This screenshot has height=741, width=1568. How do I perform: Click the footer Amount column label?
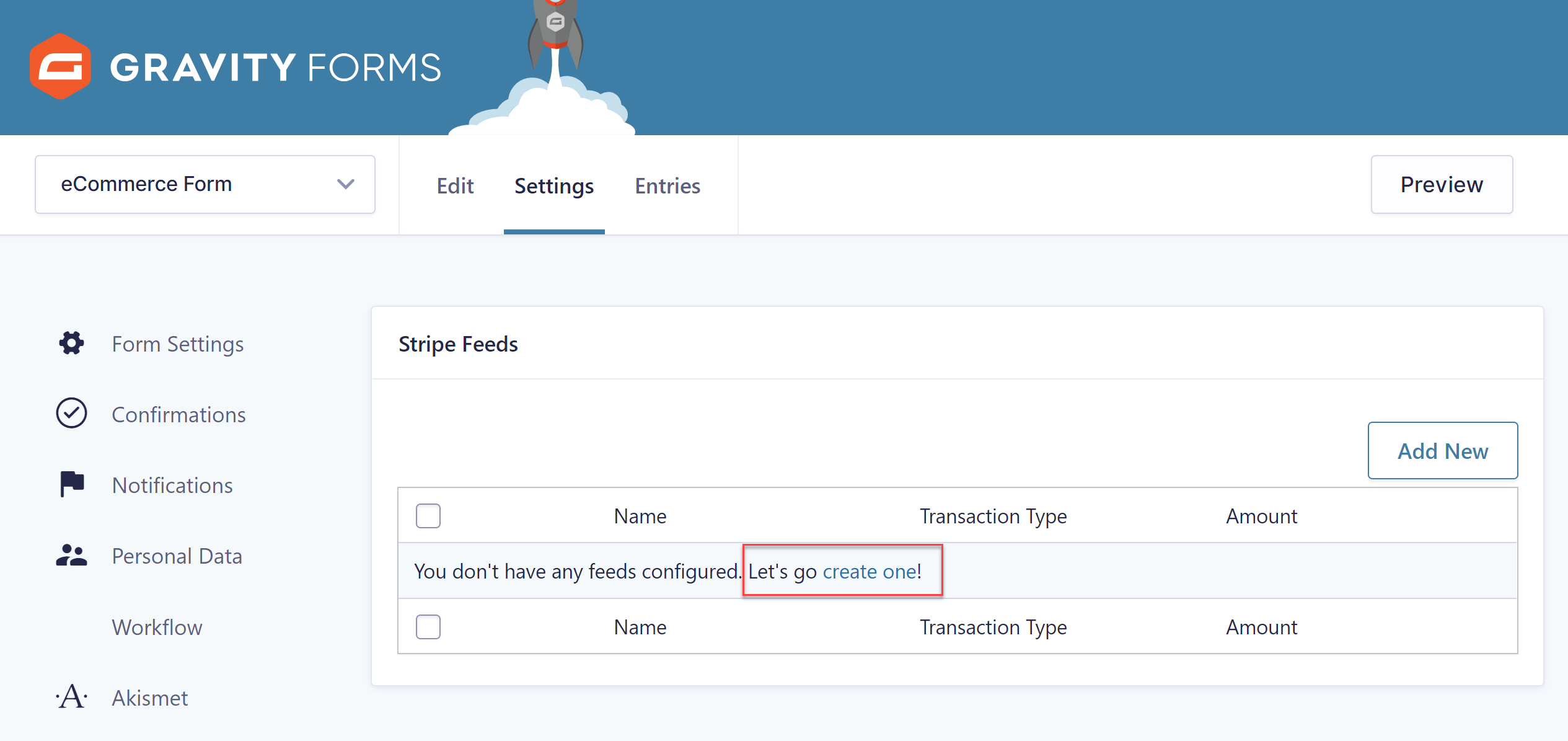click(1261, 627)
